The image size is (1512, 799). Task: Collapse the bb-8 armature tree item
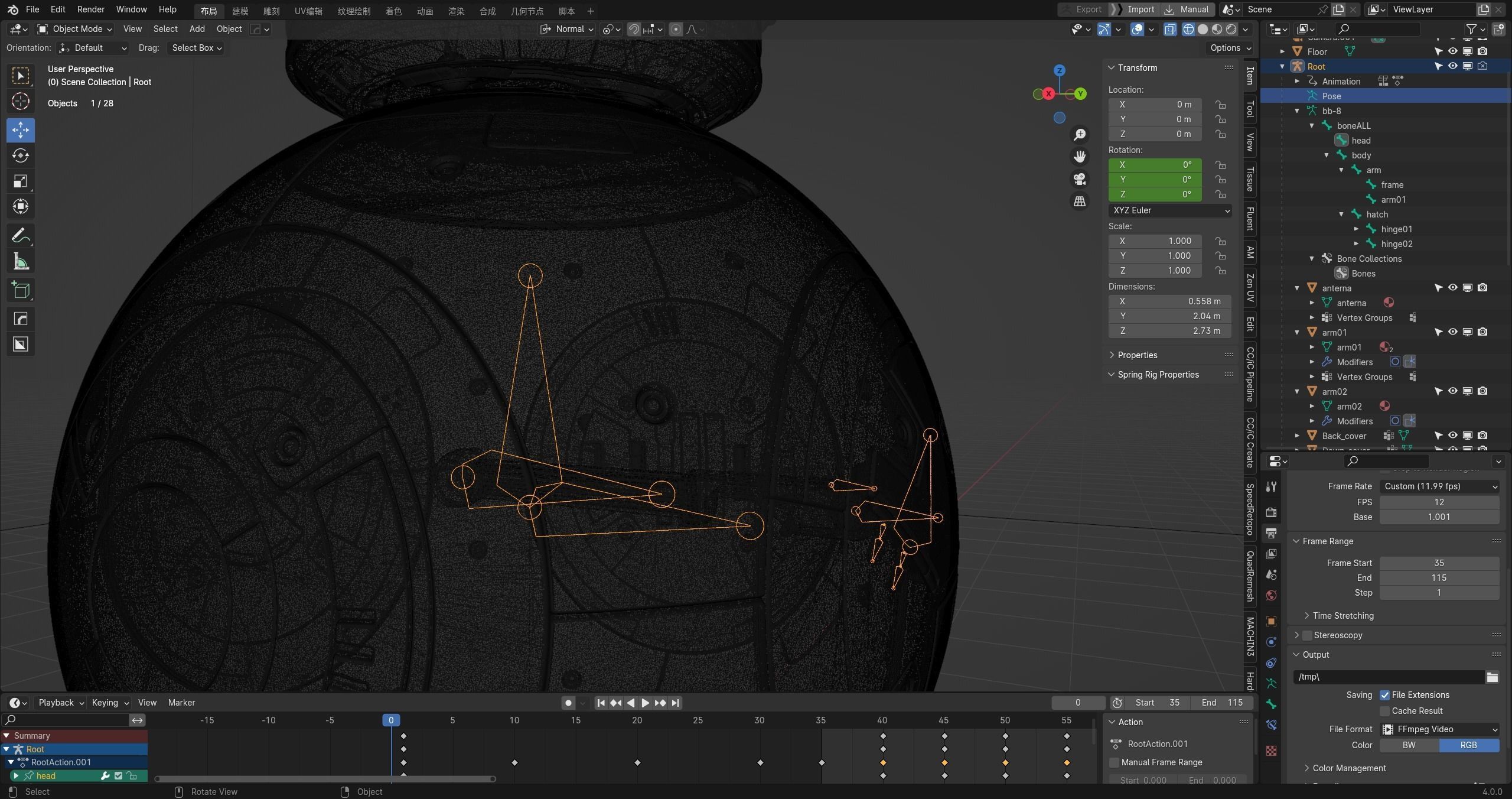tap(1297, 111)
